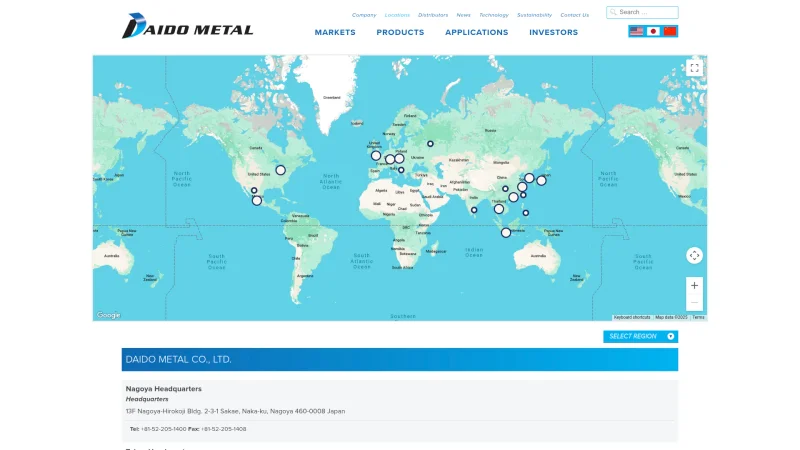
Task: Select the India location marker
Action: [474, 210]
